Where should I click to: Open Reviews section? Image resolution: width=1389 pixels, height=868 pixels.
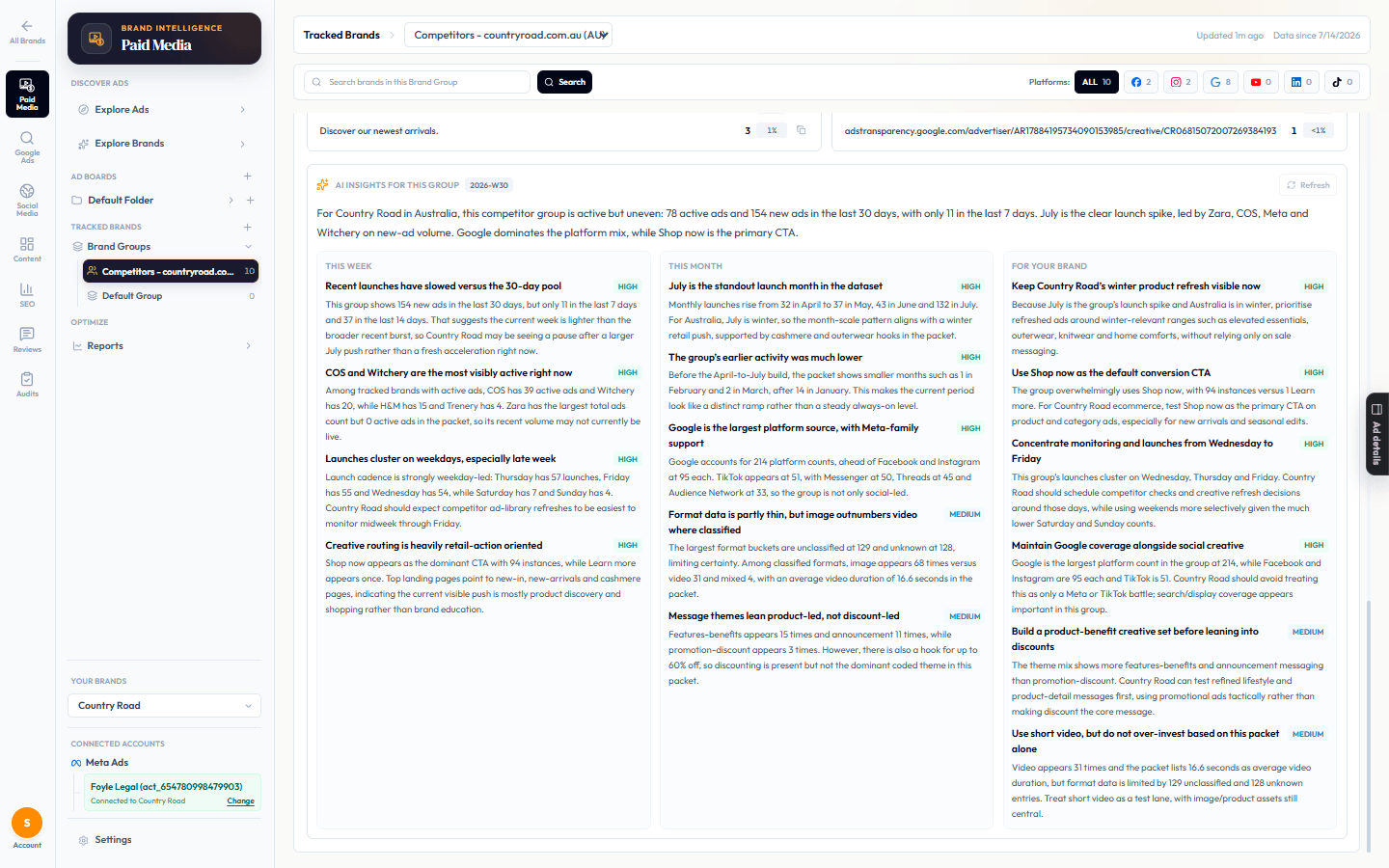tap(27, 339)
